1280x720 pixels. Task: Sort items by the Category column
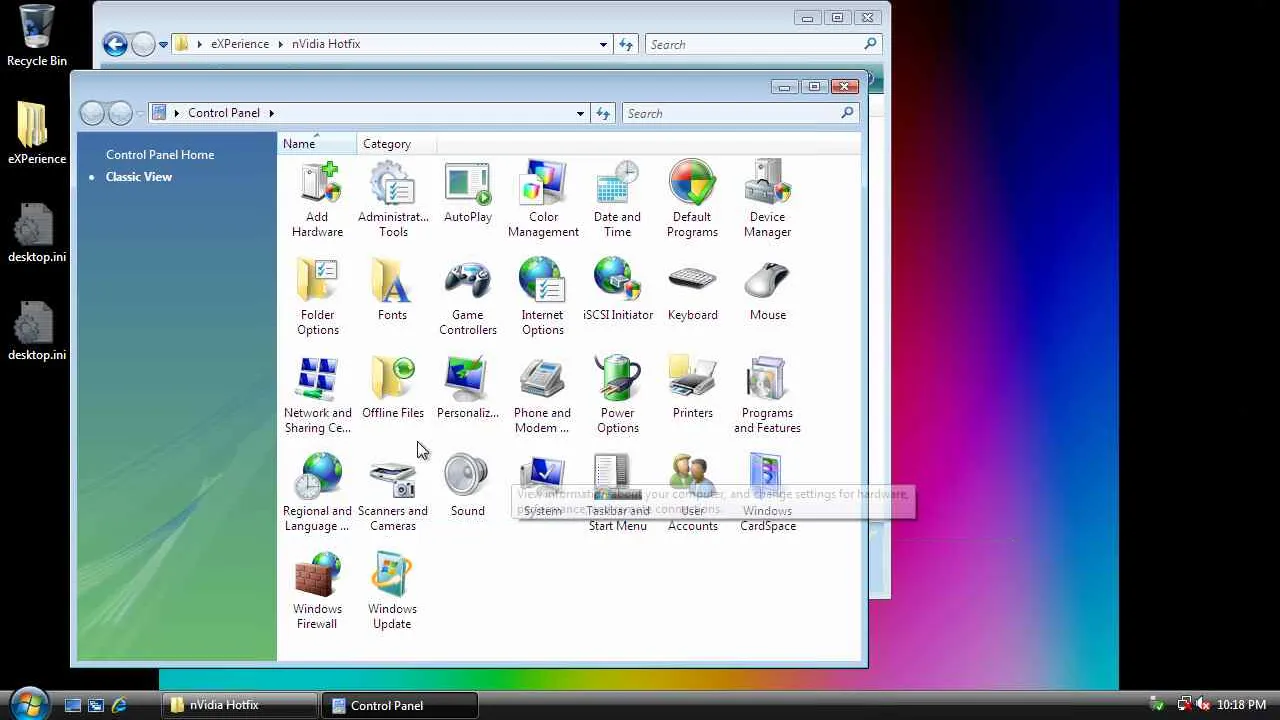click(397, 144)
